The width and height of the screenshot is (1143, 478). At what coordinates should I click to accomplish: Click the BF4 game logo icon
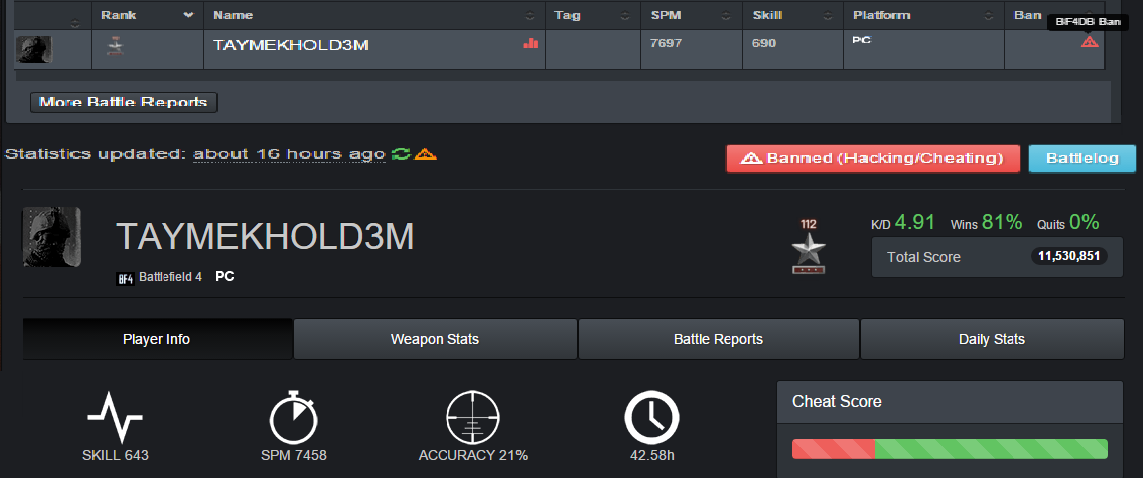[125, 278]
